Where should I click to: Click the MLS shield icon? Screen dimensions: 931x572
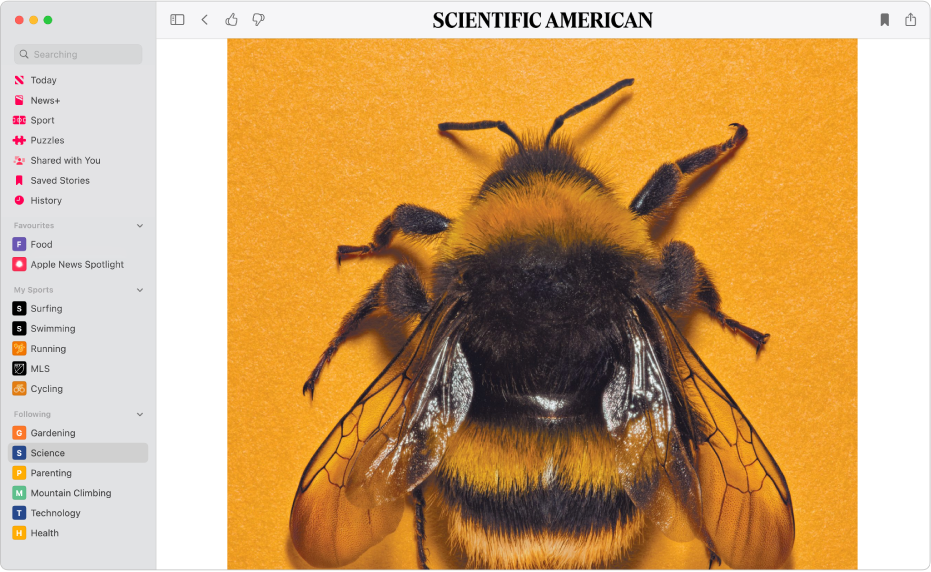(19, 368)
